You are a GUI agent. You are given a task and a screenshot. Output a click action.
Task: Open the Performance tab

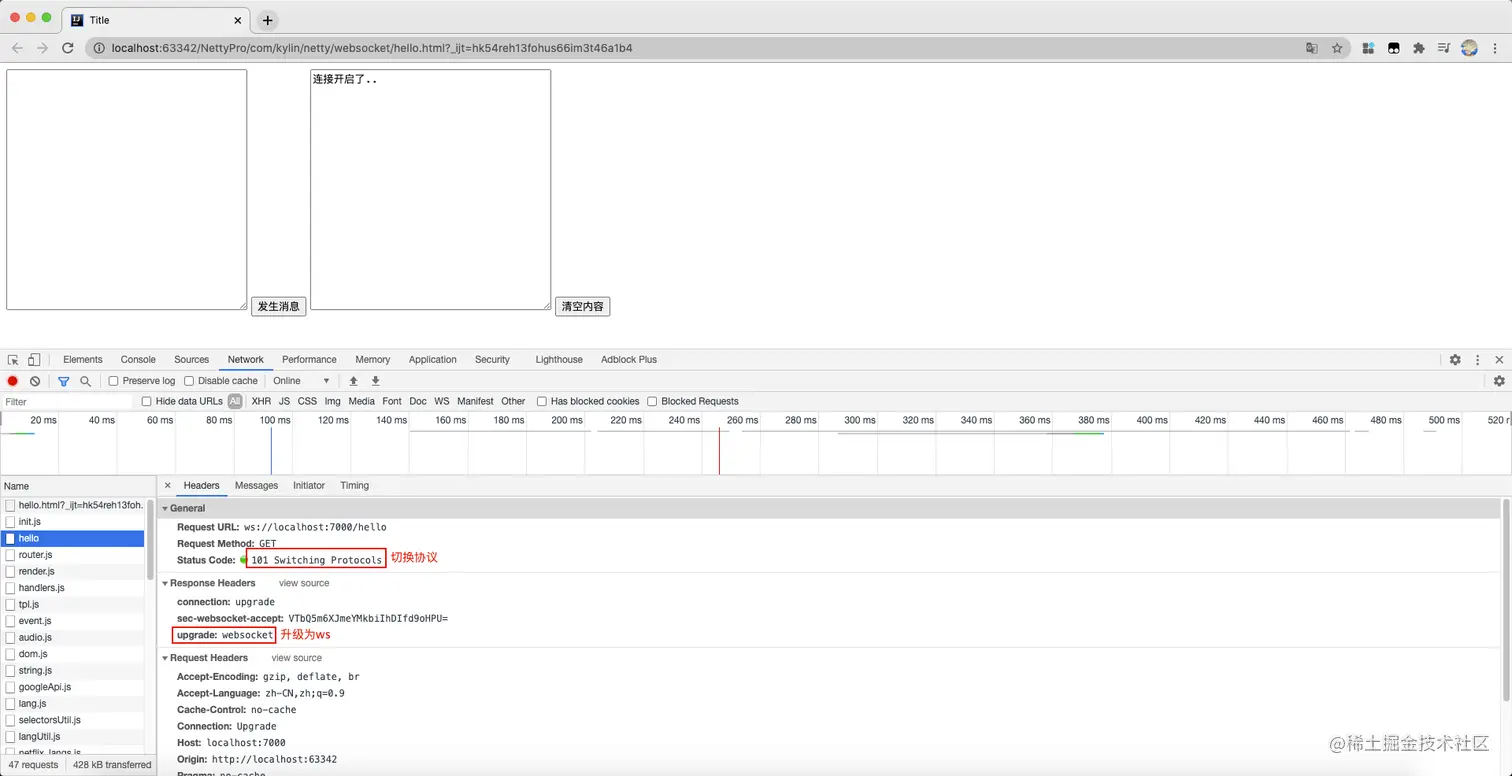[309, 360]
